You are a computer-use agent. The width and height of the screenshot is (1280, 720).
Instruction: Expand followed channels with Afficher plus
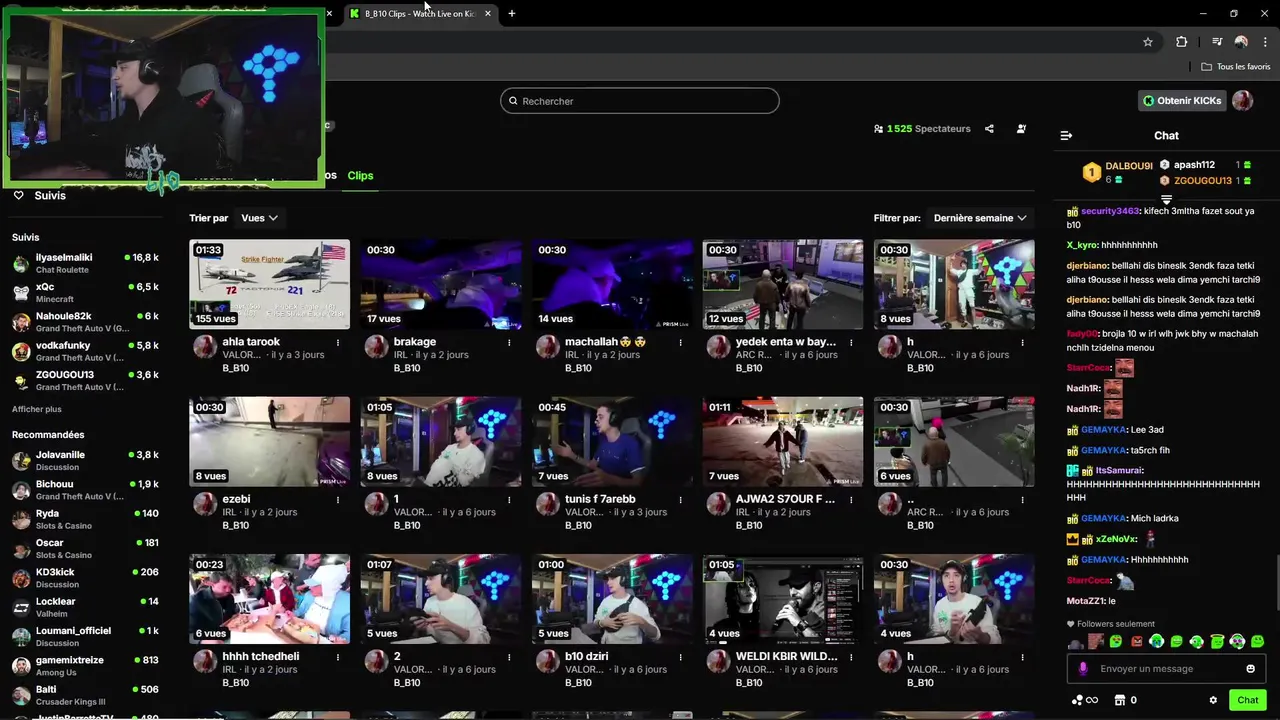click(37, 409)
